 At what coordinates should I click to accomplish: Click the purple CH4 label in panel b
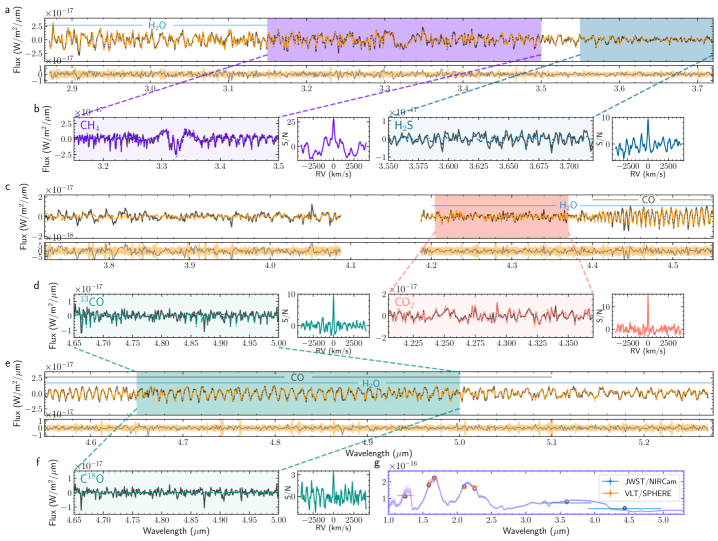click(x=90, y=126)
